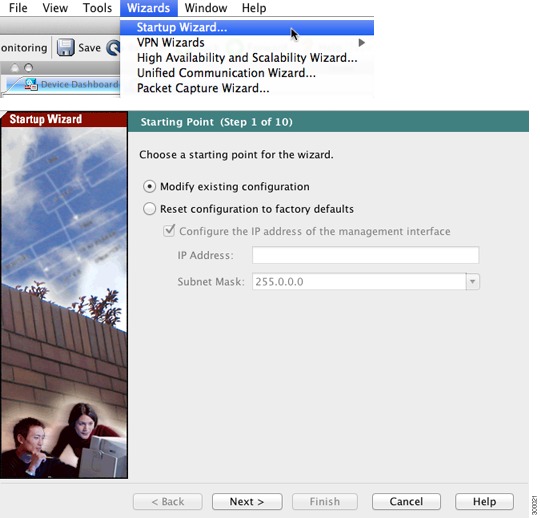Expand the VPN Wizards submenu arrow

(x=361, y=43)
